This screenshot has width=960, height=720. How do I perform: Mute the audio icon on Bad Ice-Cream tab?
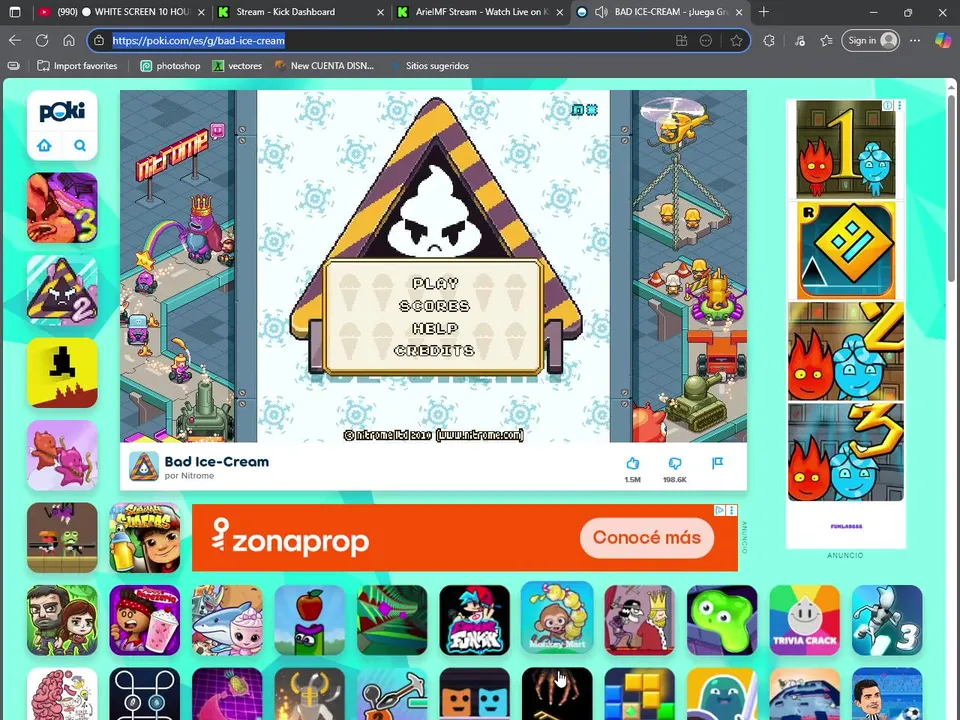coord(601,12)
